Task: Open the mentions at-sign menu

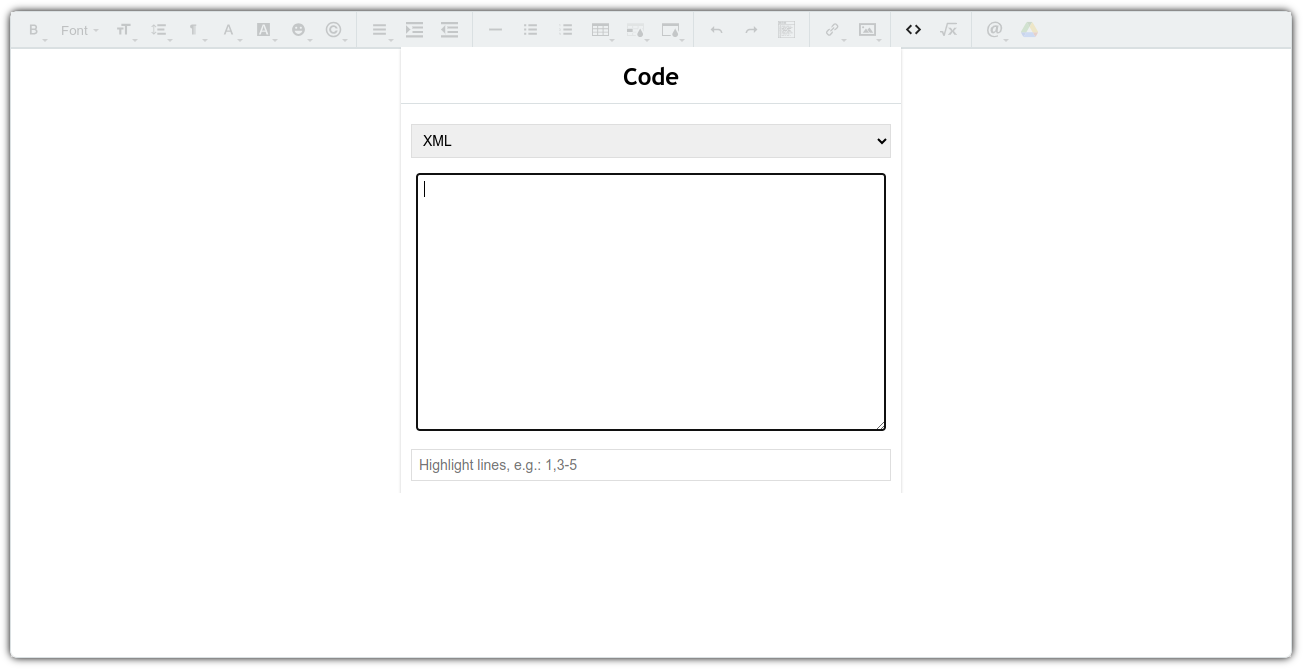Action: point(995,30)
